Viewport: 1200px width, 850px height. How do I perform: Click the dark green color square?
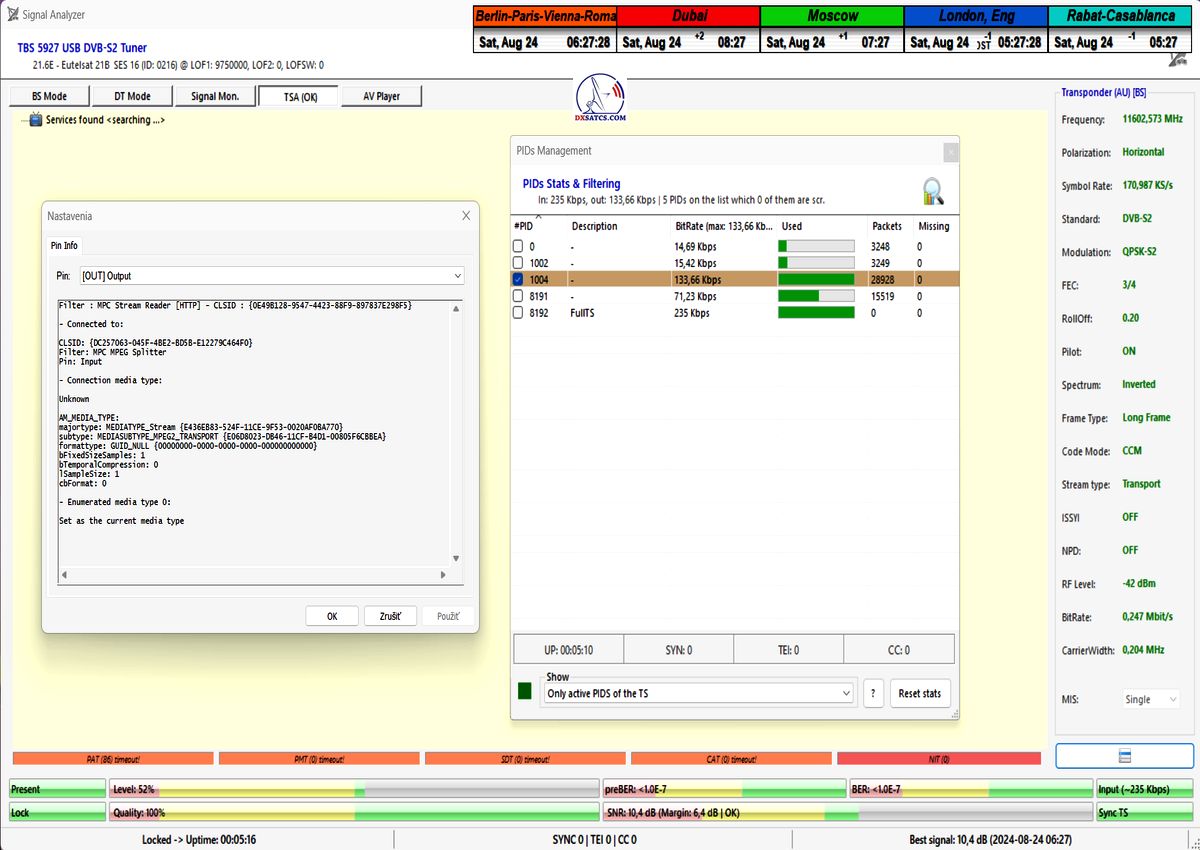[x=525, y=692]
